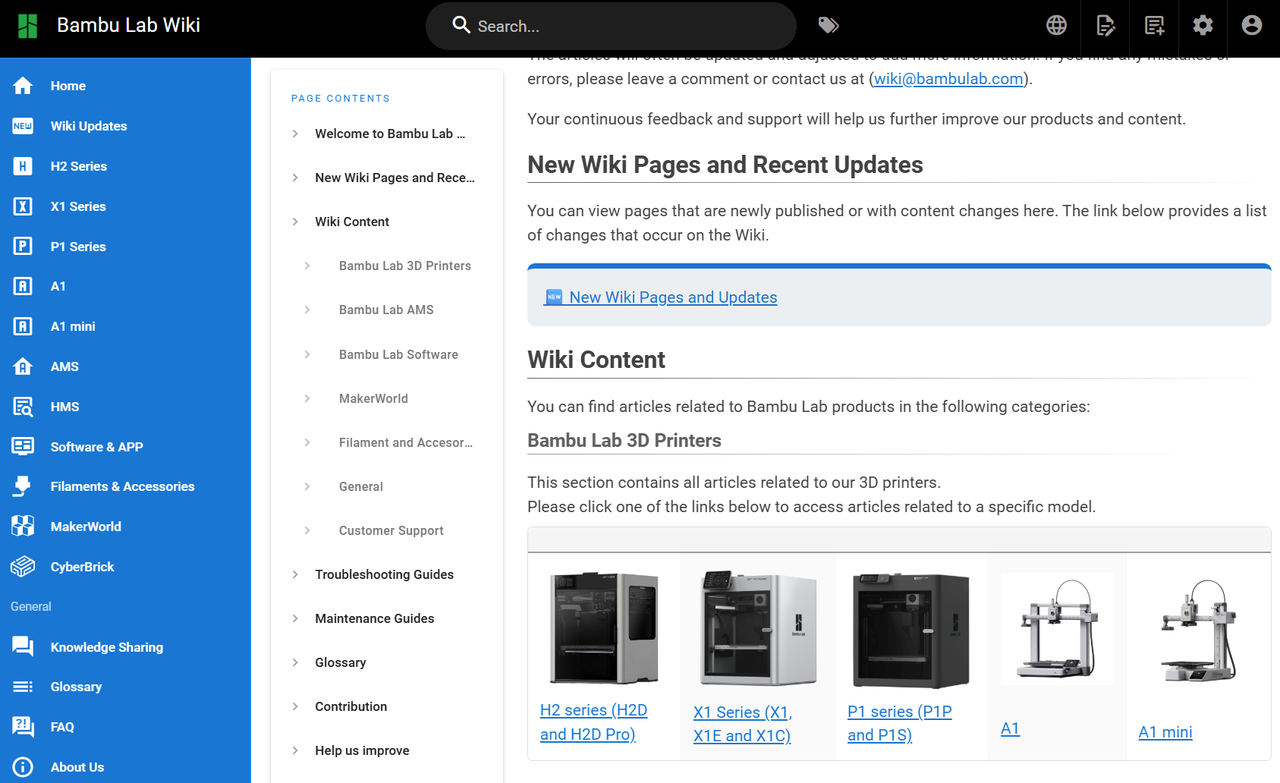Screen dimensions: 1280x783
Task: Open the language globe icon
Action: click(1057, 26)
